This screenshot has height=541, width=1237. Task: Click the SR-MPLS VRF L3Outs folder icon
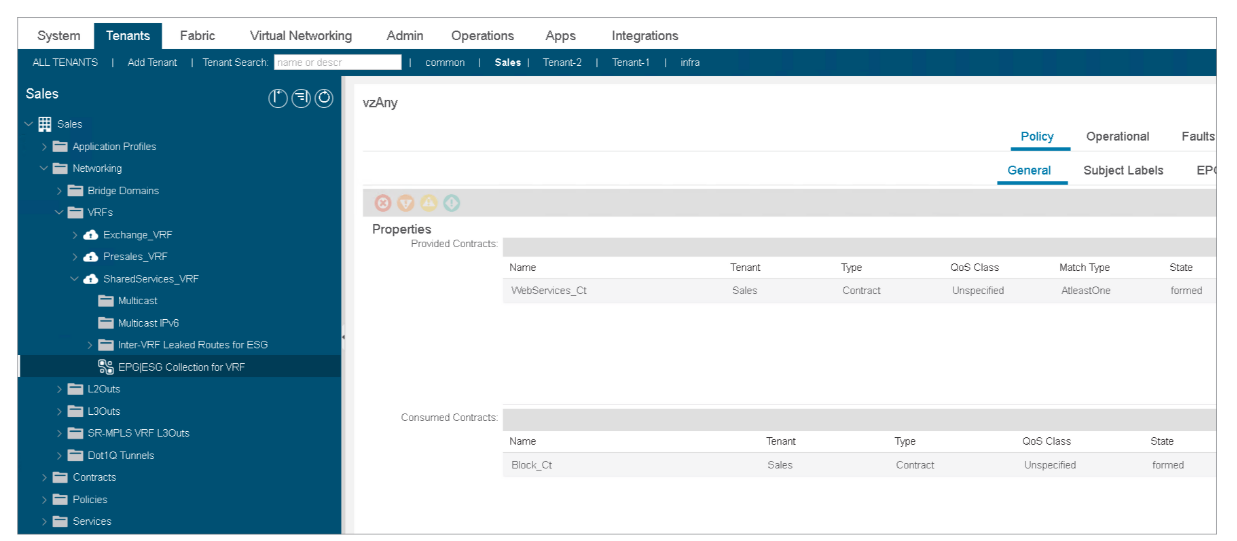[75, 433]
